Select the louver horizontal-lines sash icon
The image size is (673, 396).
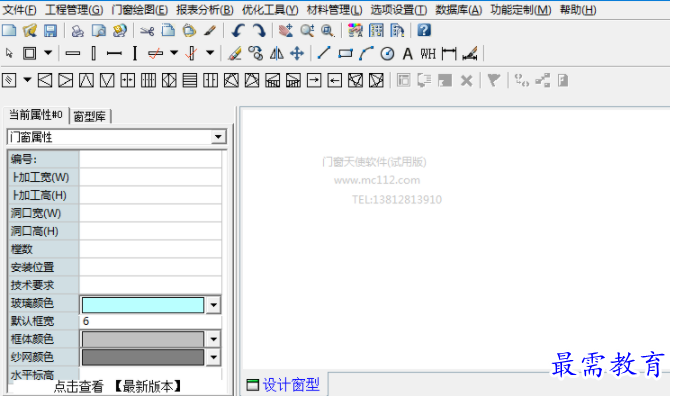coord(190,80)
